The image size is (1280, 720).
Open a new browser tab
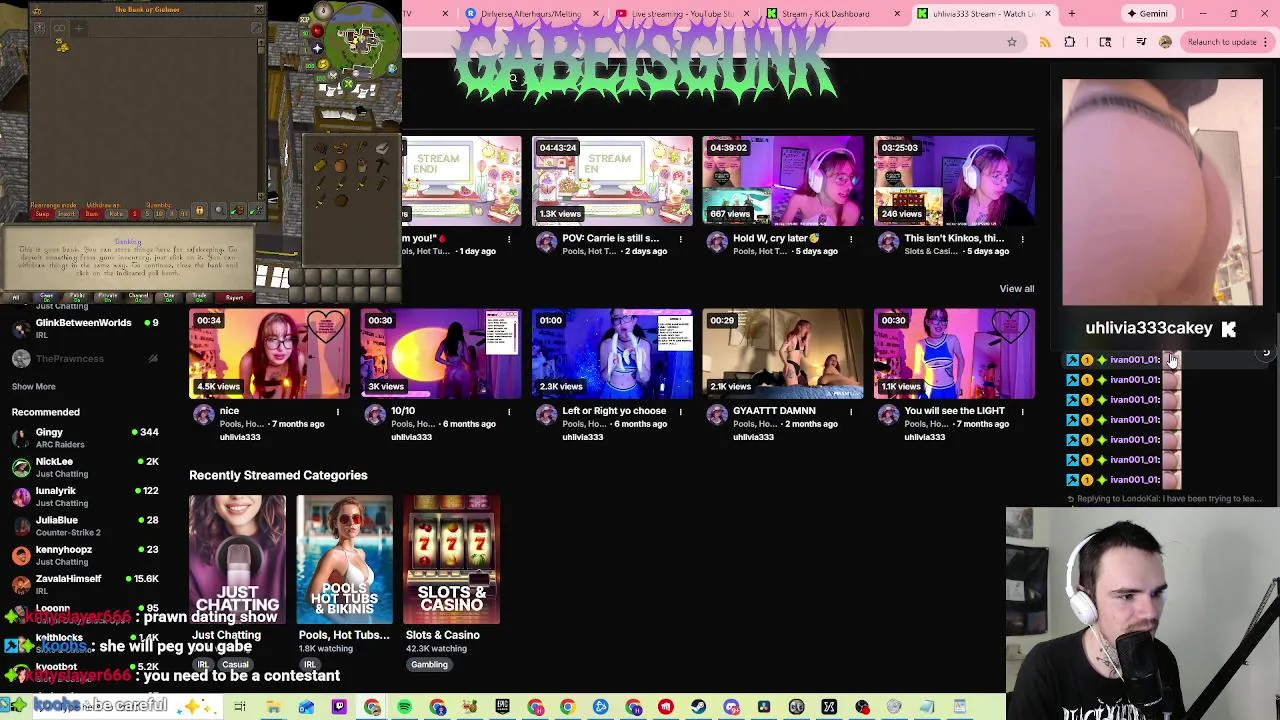tap(1071, 14)
